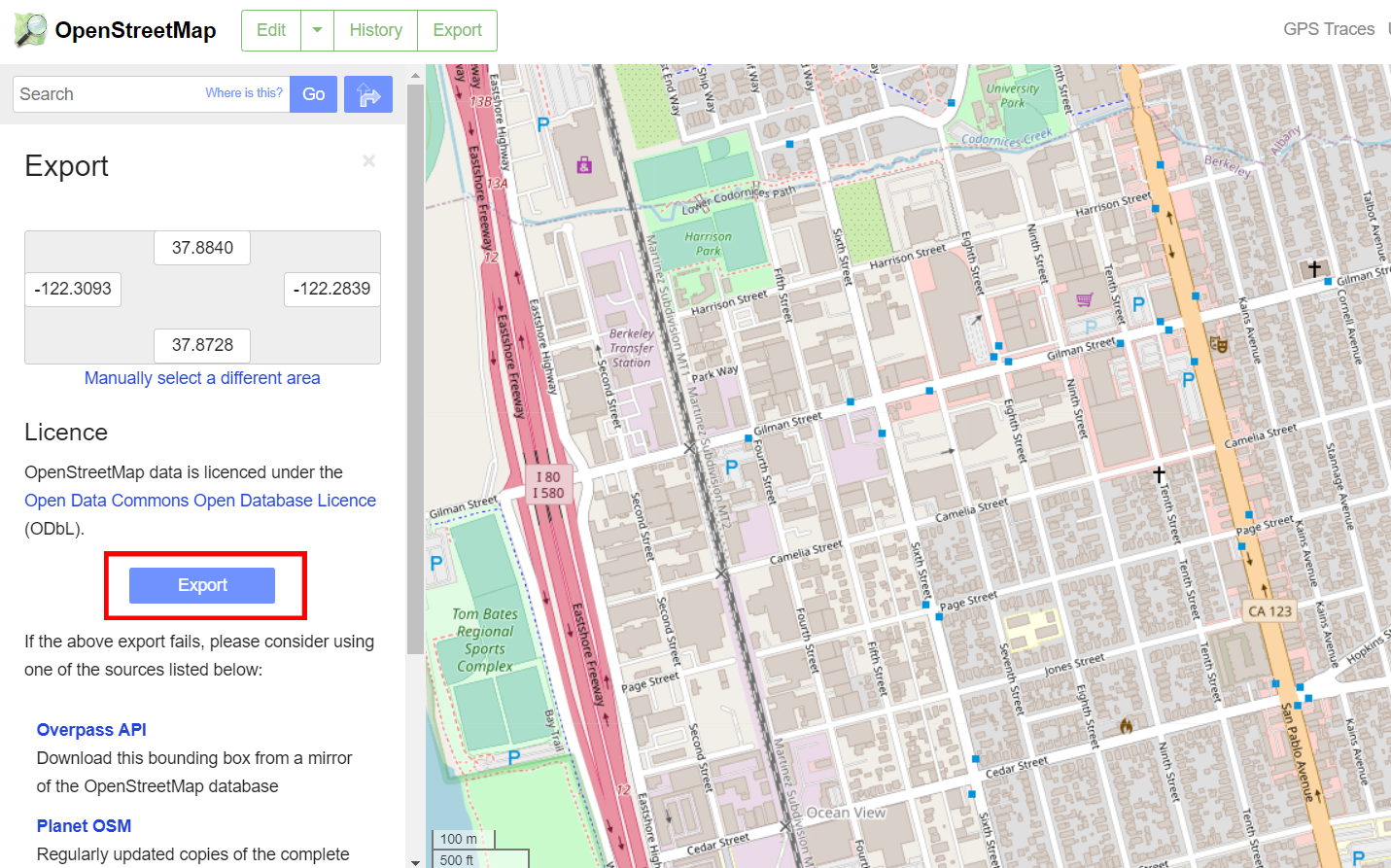Expand the Edit dropdown arrow
1391x868 pixels.
click(x=317, y=30)
